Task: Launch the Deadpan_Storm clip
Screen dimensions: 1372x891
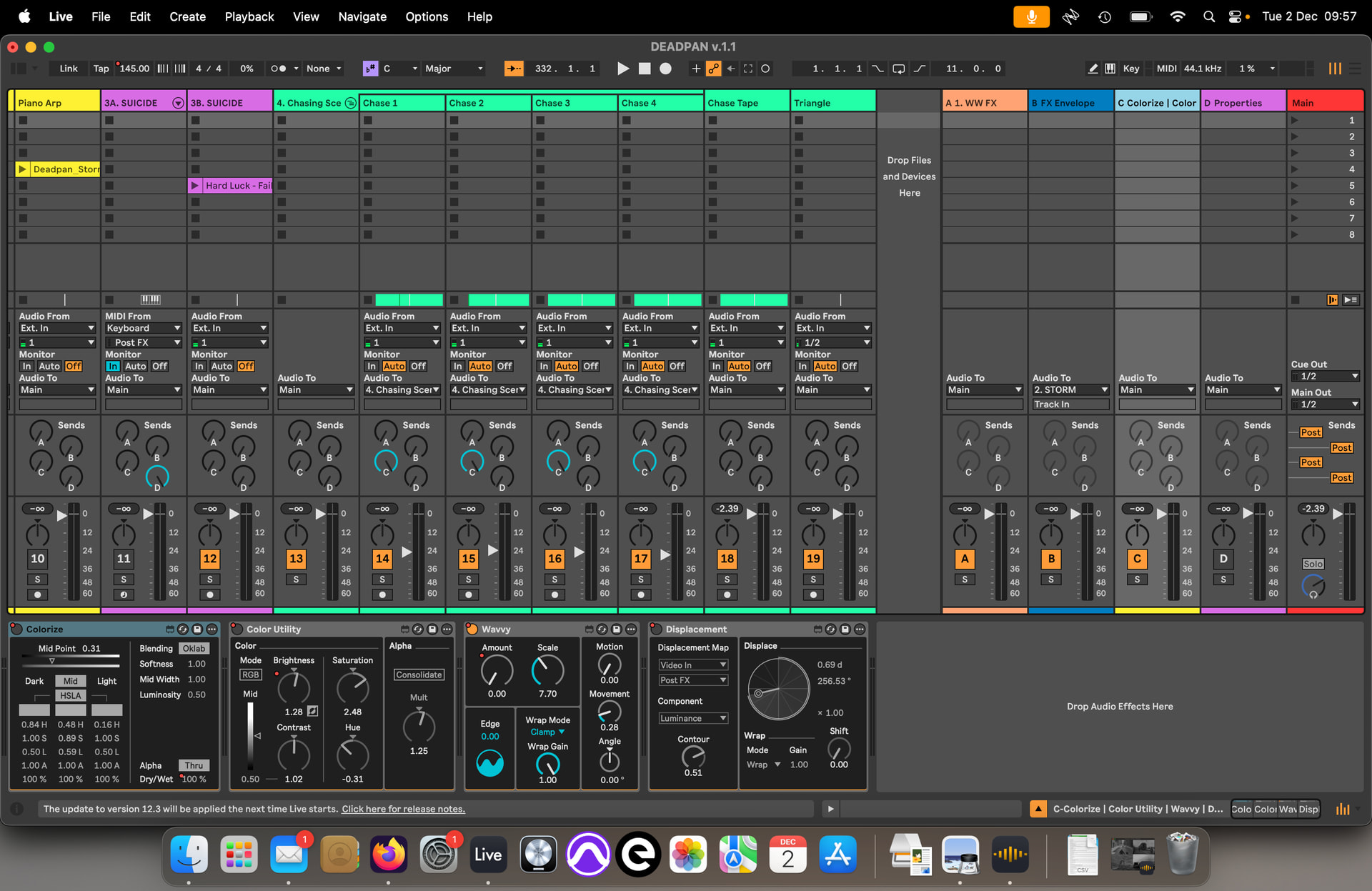Action: click(x=22, y=169)
